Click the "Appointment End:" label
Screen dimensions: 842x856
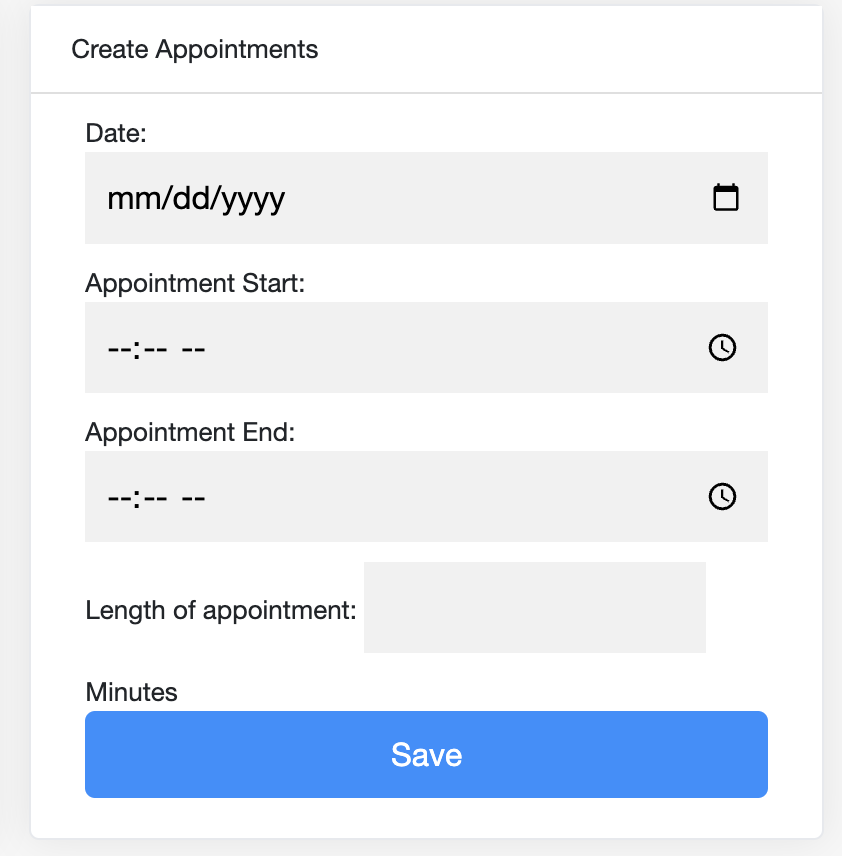(190, 432)
